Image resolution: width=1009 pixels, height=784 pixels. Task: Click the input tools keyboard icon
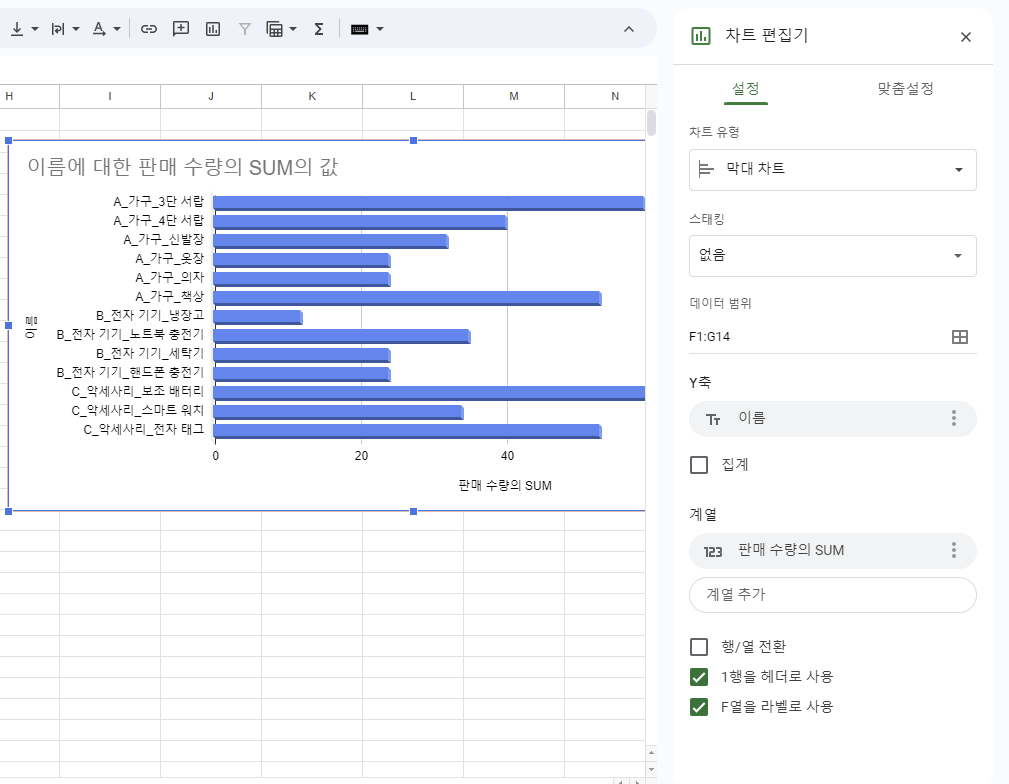pyautogui.click(x=360, y=29)
